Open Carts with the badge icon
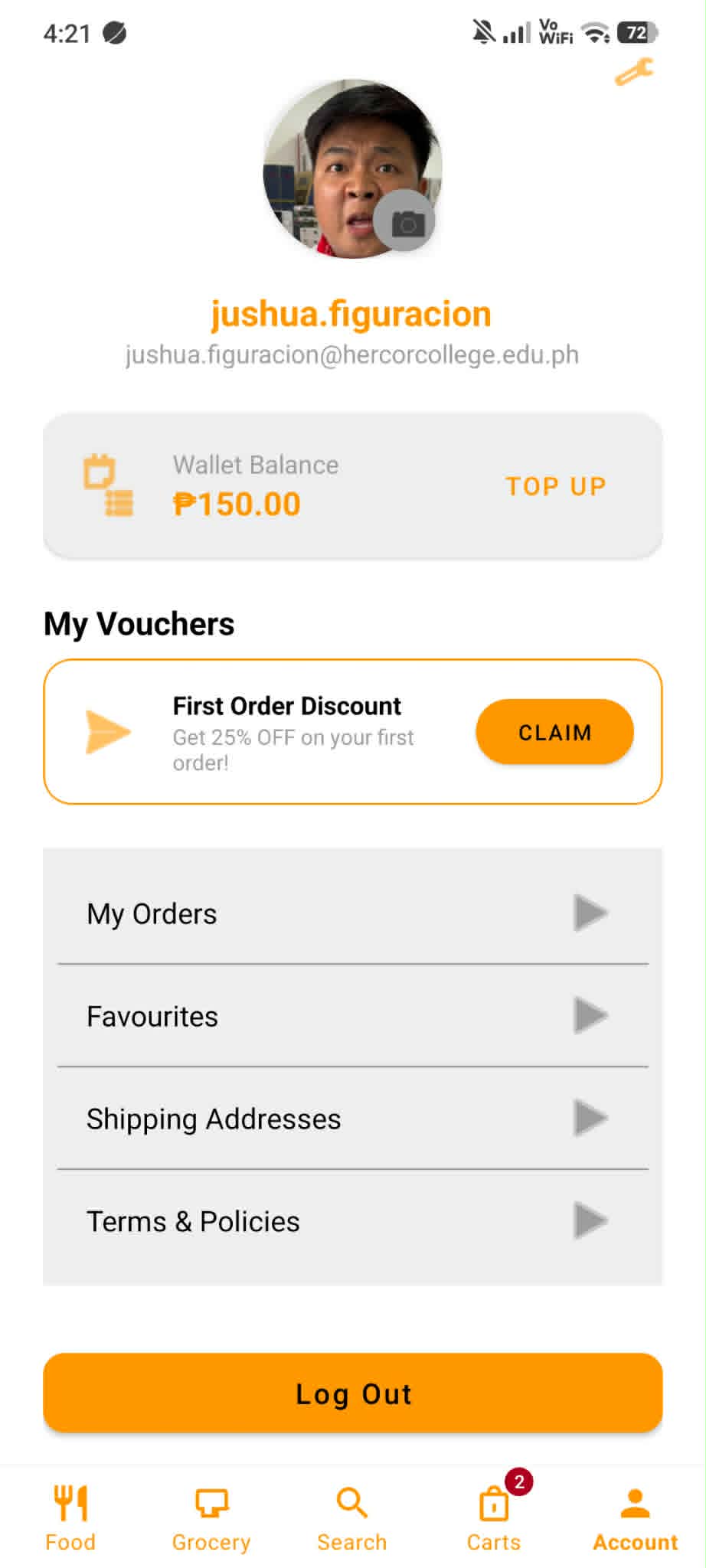The width and height of the screenshot is (706, 1568). pos(494,1517)
